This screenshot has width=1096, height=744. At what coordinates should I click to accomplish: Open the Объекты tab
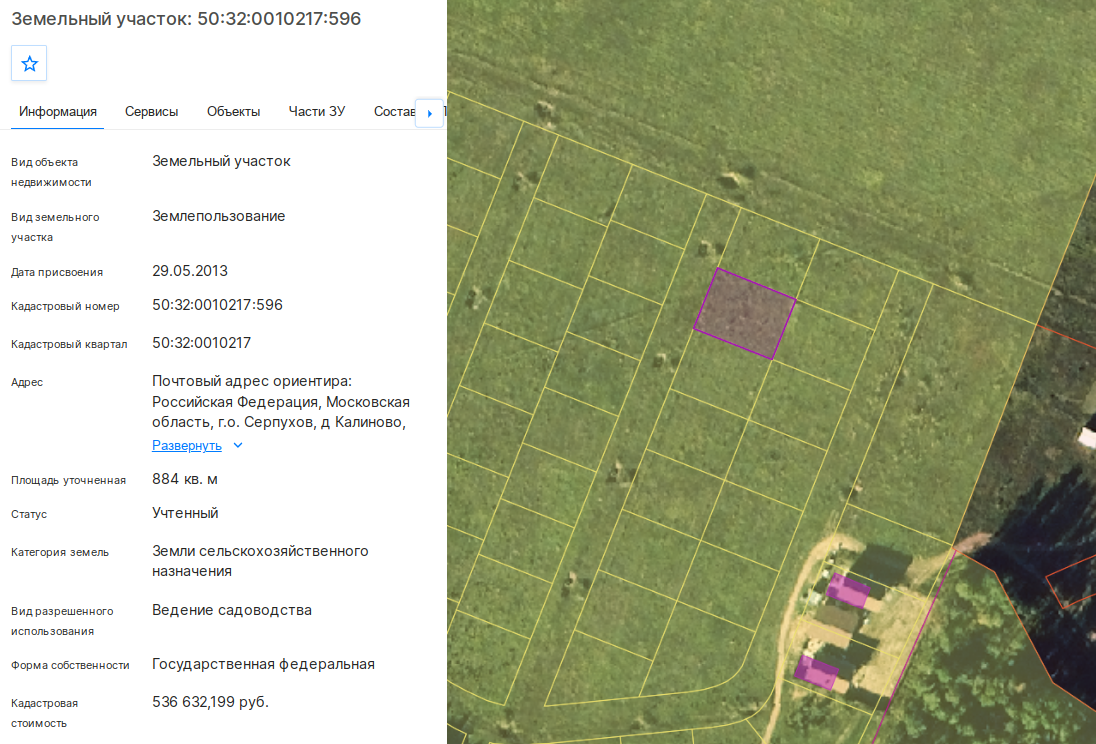(x=233, y=112)
